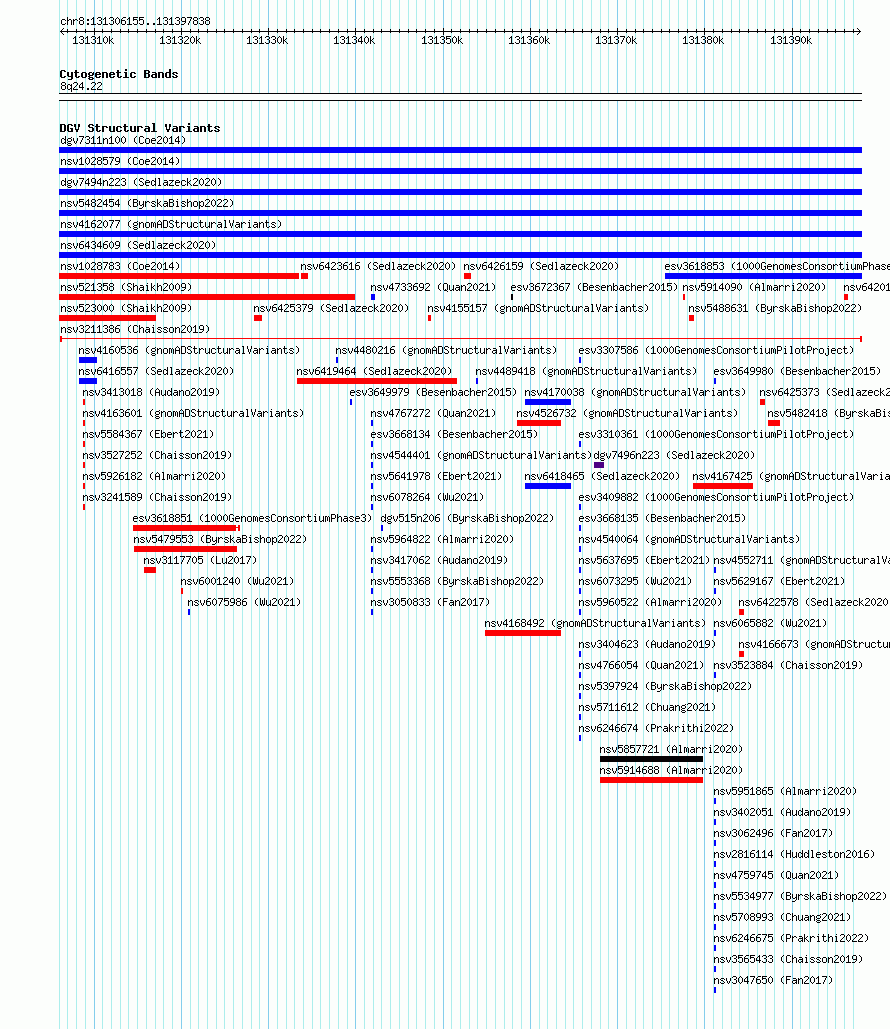Open nsv6001240 (Wu2021) entry
This screenshot has width=890, height=1029.
[238, 581]
